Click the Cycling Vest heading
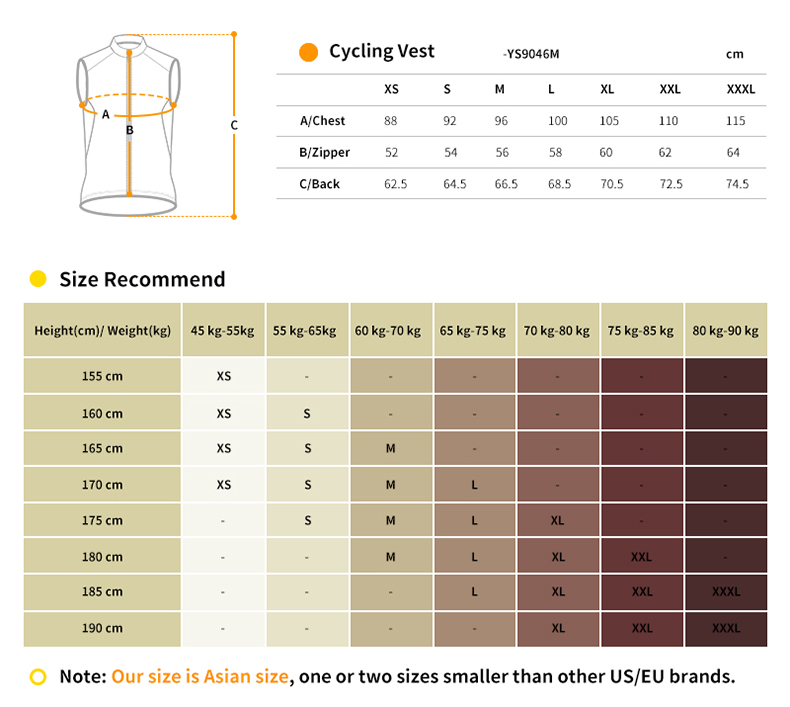The image size is (790, 707). coord(382,52)
